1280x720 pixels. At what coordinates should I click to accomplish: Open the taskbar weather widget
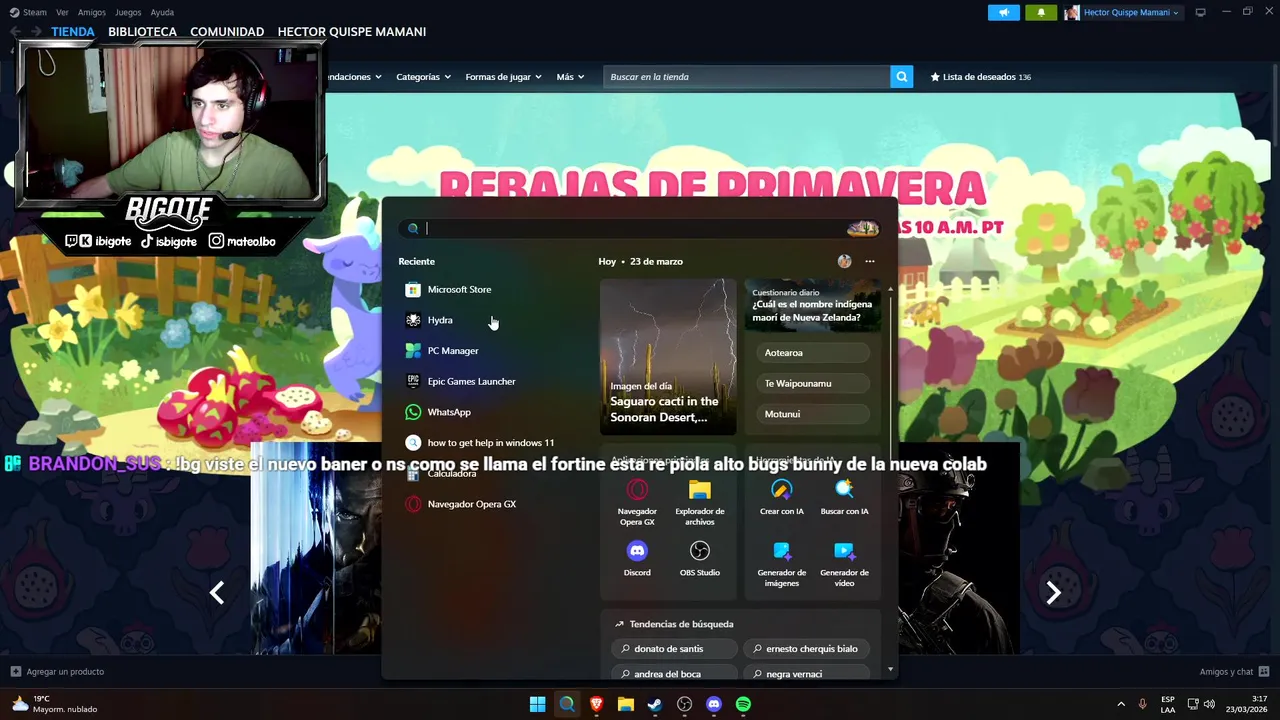point(55,704)
